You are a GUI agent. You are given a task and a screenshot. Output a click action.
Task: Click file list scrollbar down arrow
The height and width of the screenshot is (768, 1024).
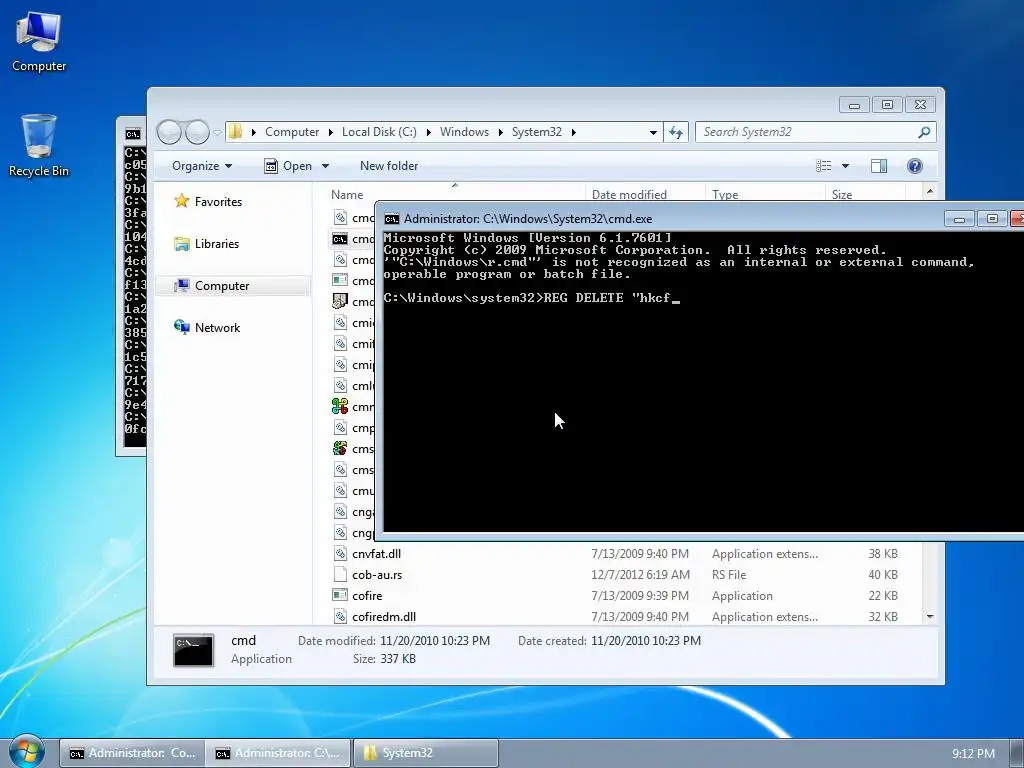tap(930, 616)
